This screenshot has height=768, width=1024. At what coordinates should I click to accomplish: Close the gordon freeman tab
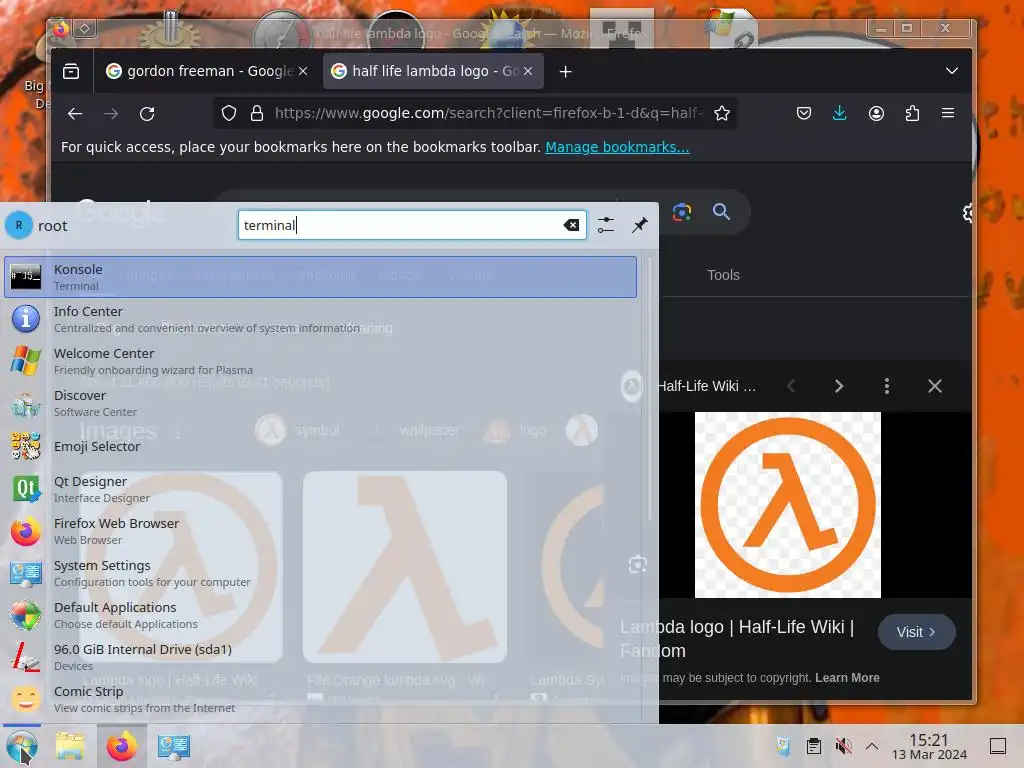coord(303,71)
